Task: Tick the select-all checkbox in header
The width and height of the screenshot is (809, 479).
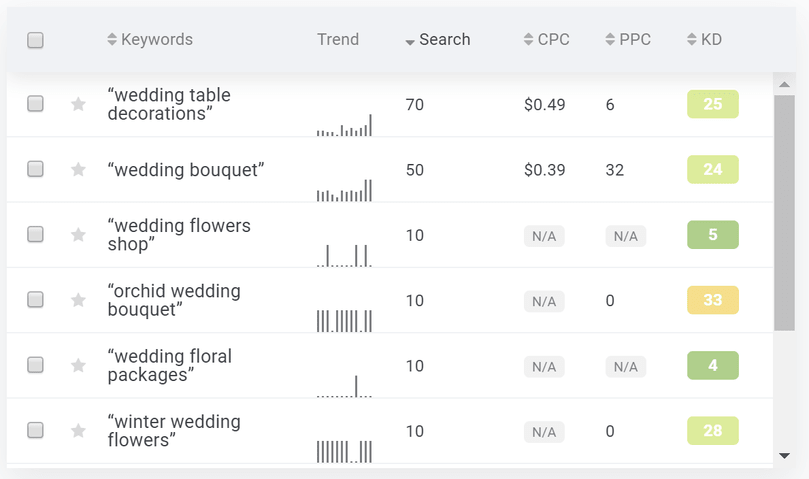Action: pos(35,40)
